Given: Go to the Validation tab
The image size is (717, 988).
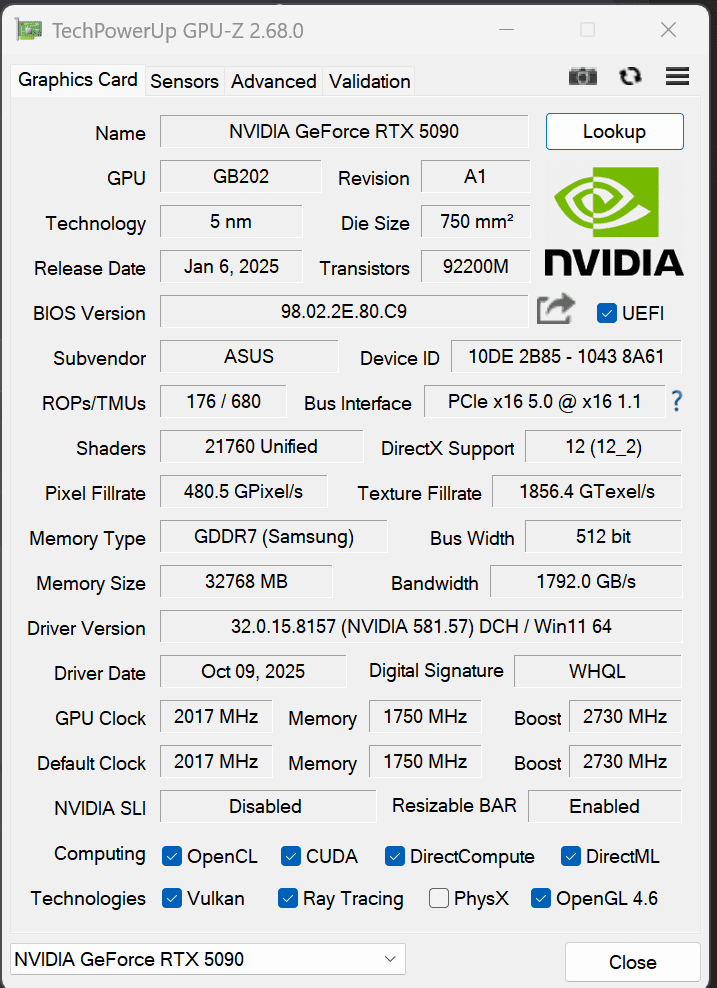Looking at the screenshot, I should 369,81.
